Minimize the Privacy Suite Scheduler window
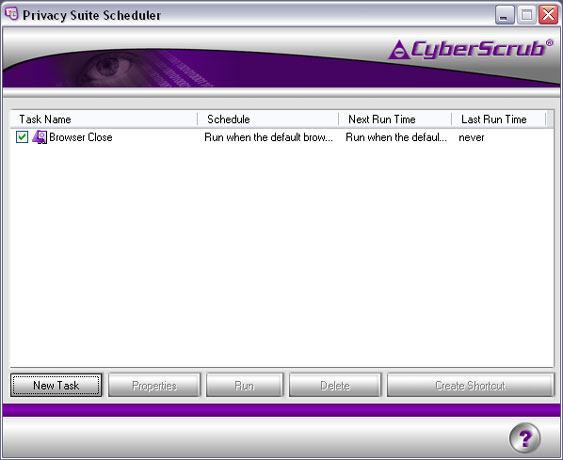563x460 pixels. (504, 15)
